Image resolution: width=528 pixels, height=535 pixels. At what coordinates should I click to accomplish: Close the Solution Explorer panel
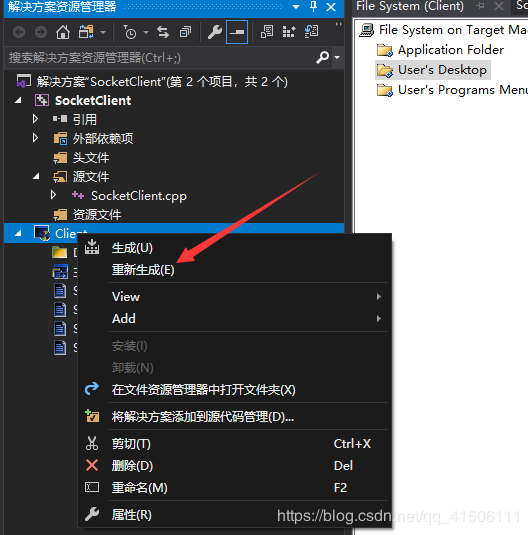tap(331, 7)
